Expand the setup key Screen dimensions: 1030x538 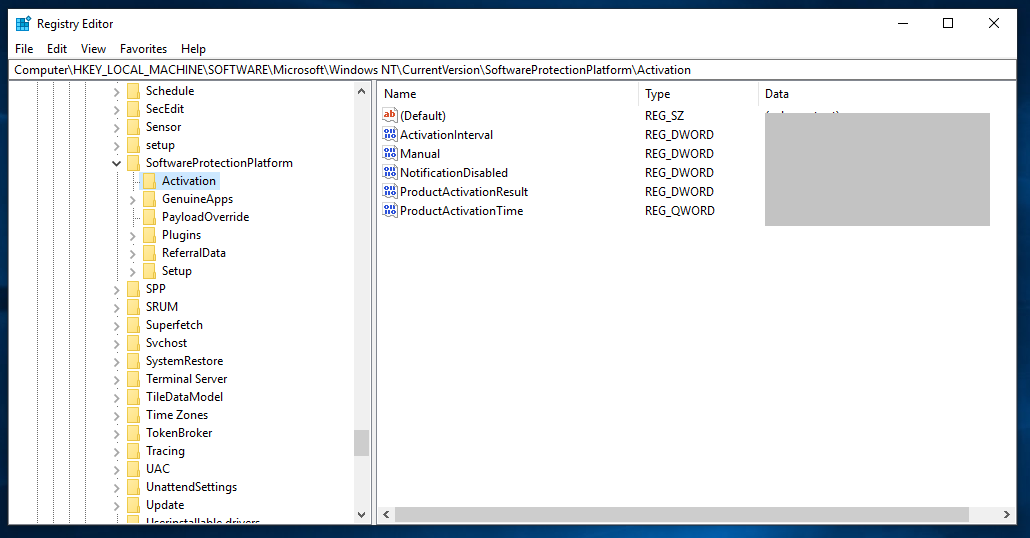click(x=116, y=146)
